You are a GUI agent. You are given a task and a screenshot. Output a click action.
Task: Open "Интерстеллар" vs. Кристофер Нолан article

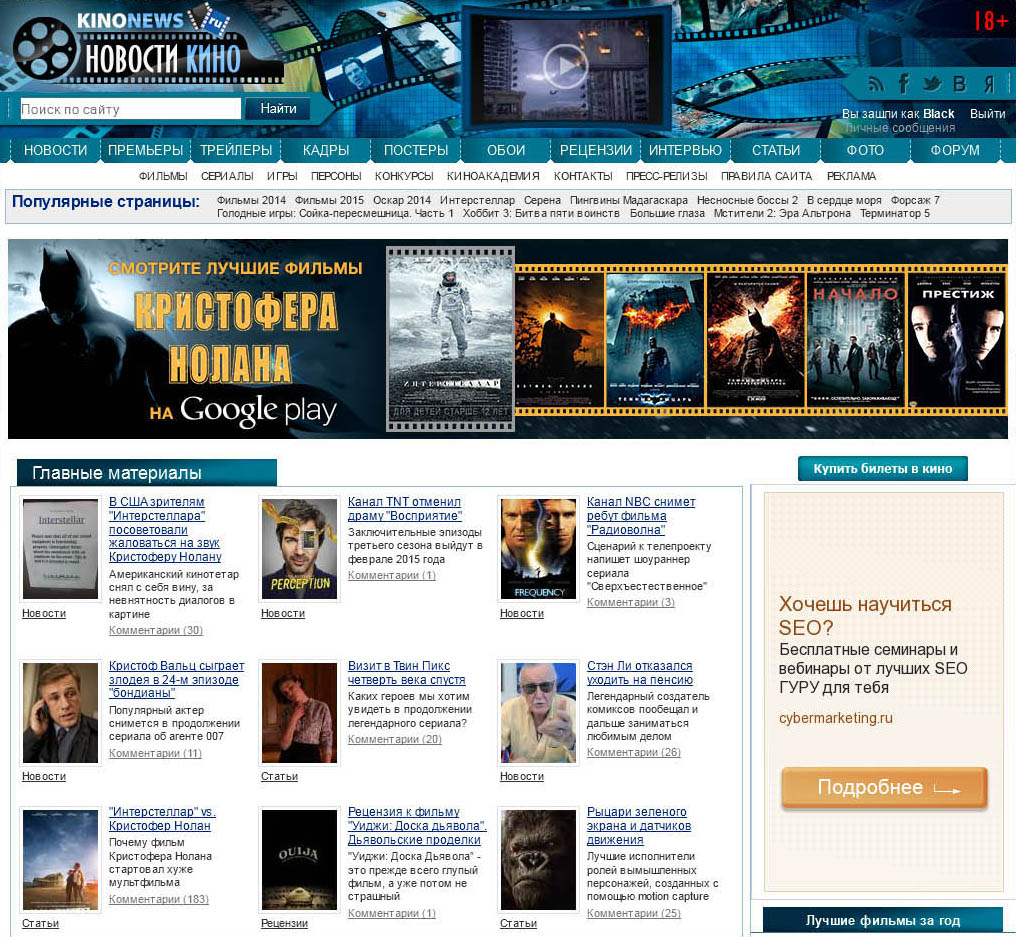[162, 818]
